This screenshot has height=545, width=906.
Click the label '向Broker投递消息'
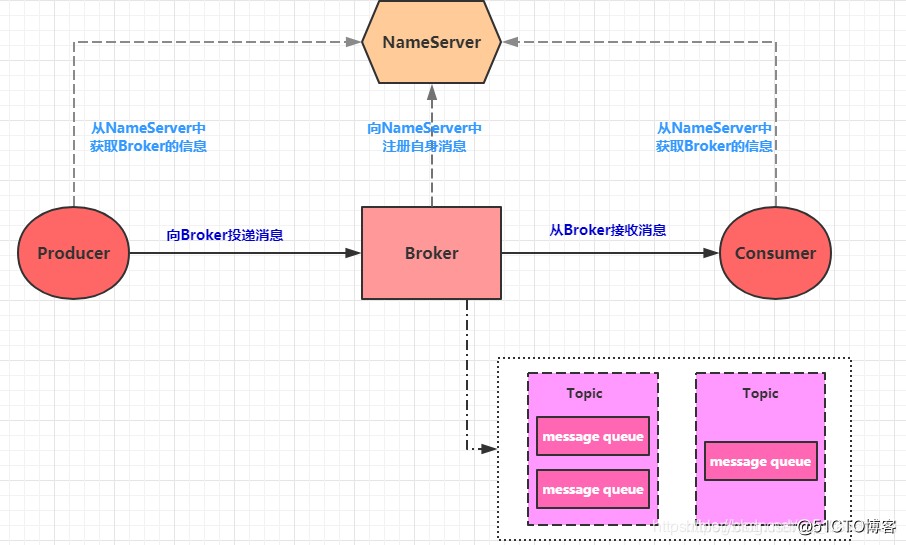225,235
